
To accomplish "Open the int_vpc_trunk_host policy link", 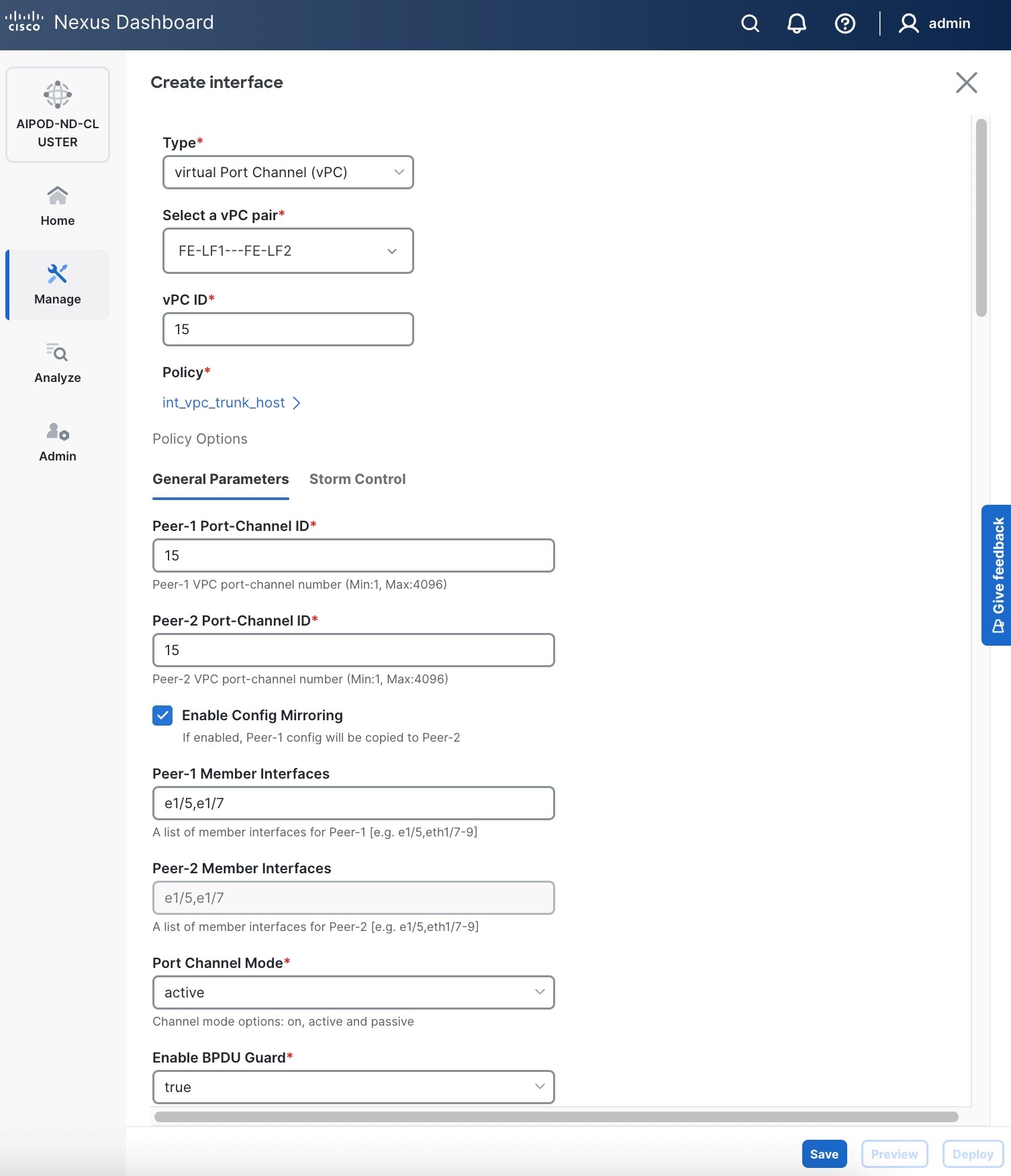I will pyautogui.click(x=224, y=403).
